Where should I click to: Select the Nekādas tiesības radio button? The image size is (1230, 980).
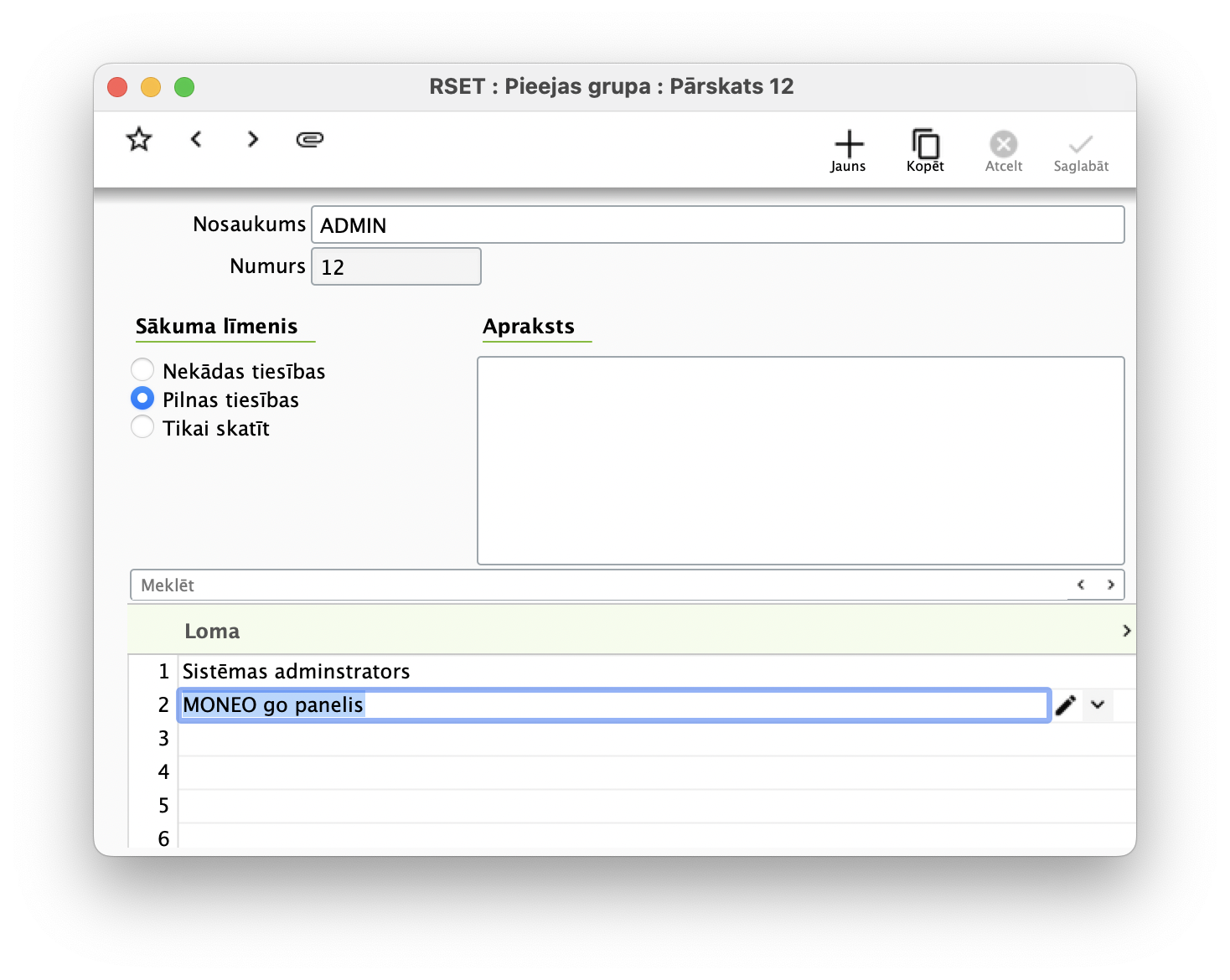tap(142, 370)
